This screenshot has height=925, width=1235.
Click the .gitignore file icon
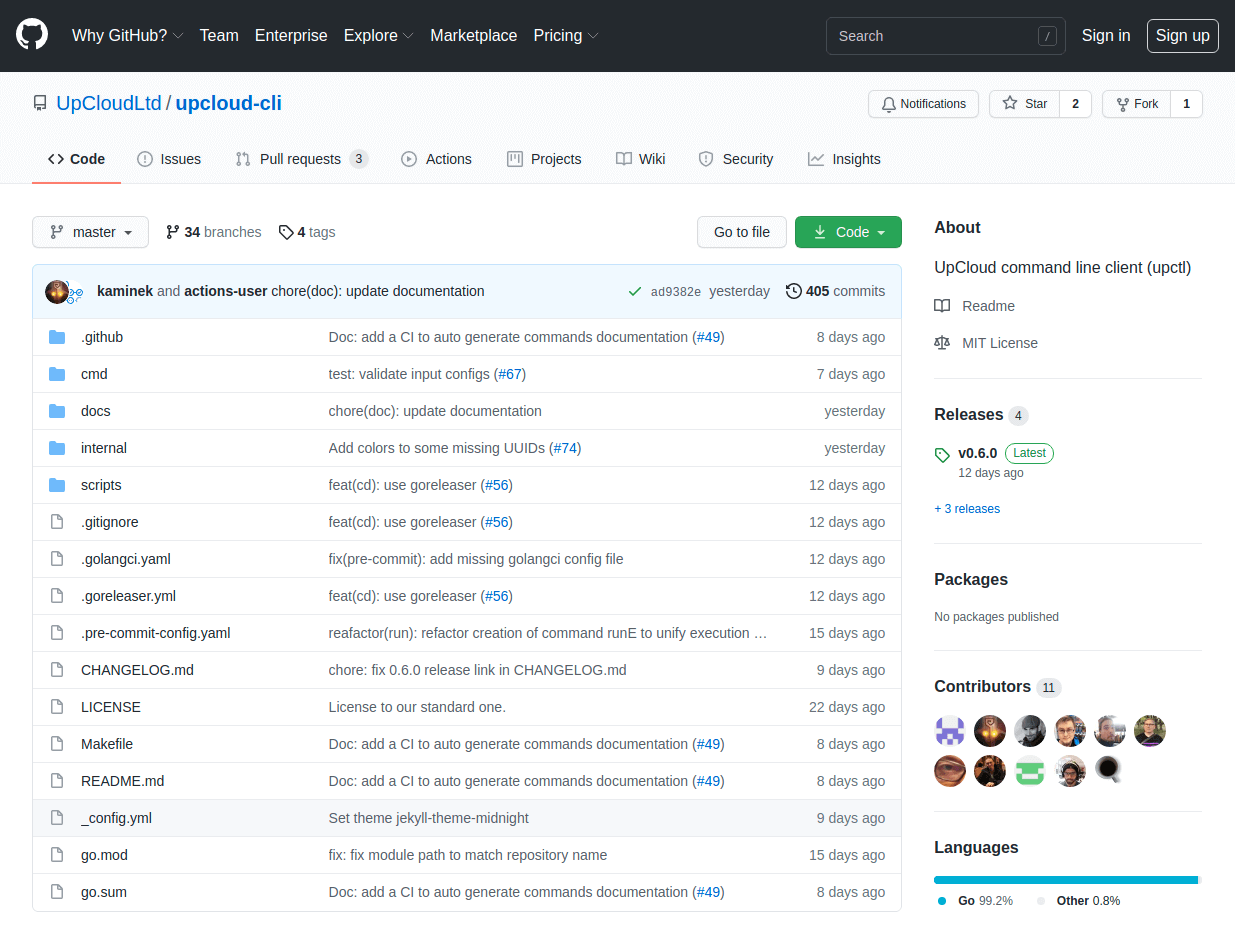[x=57, y=522]
